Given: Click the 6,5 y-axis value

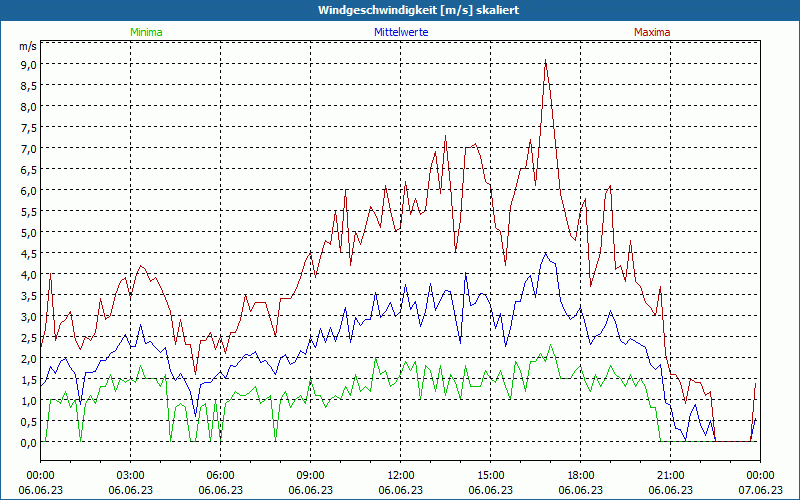Looking at the screenshot, I should 28,169.
